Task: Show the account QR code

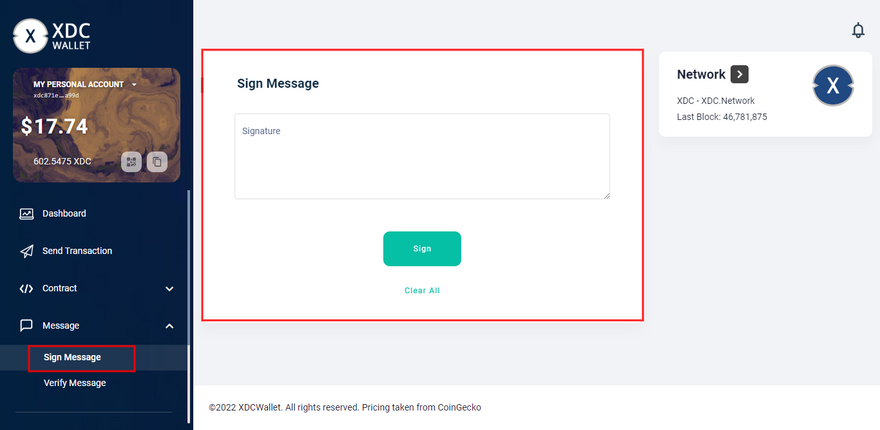Action: click(131, 161)
